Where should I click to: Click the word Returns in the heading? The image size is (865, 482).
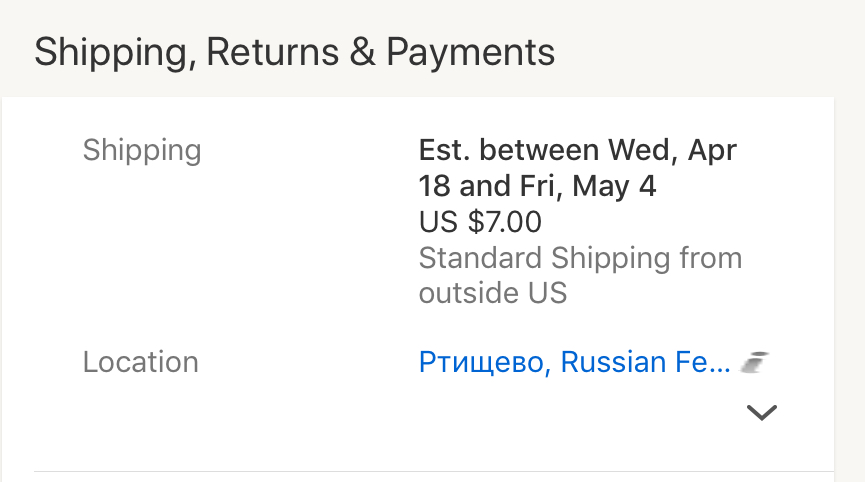coord(273,52)
